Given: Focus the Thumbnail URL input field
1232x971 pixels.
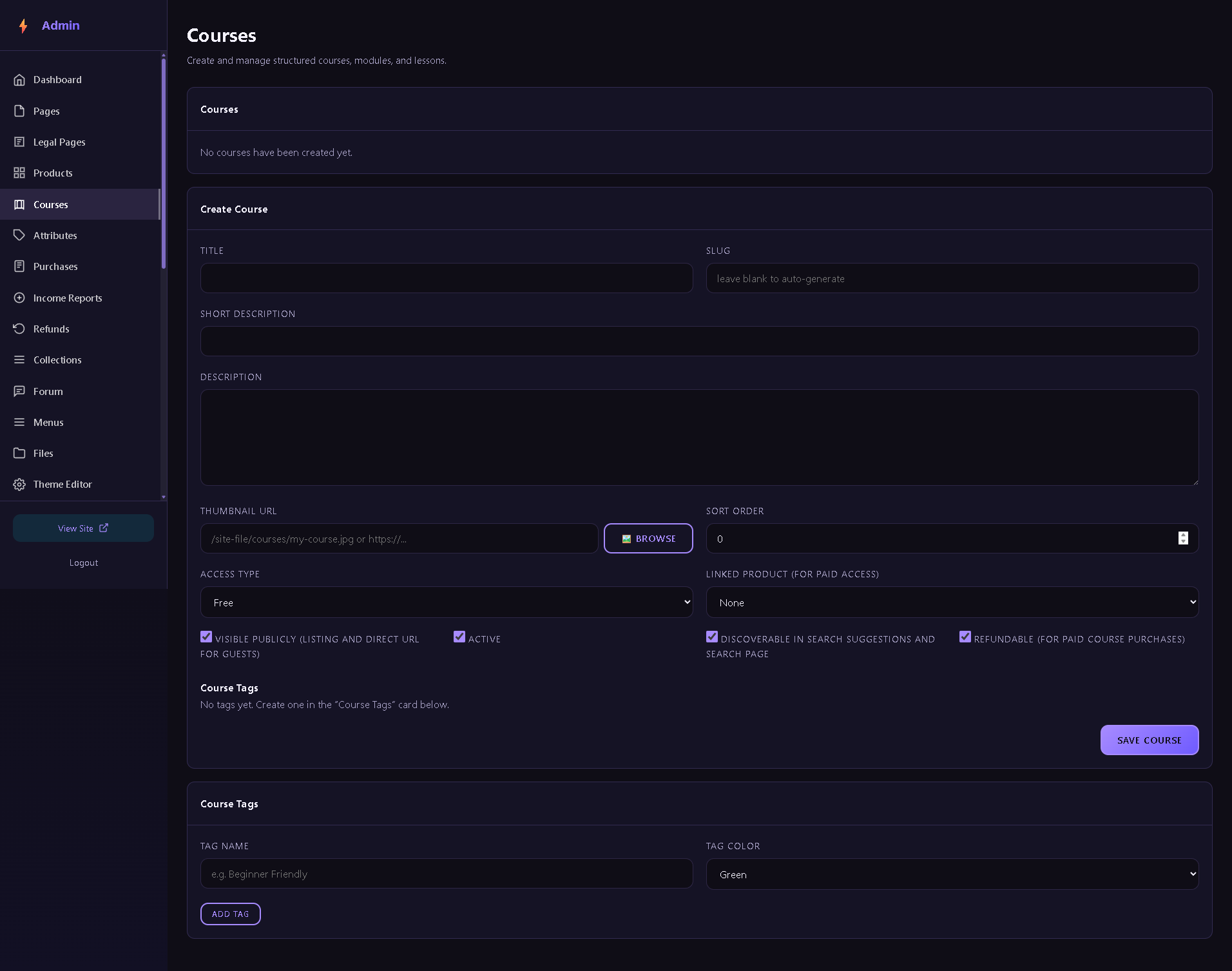Looking at the screenshot, I should 399,539.
